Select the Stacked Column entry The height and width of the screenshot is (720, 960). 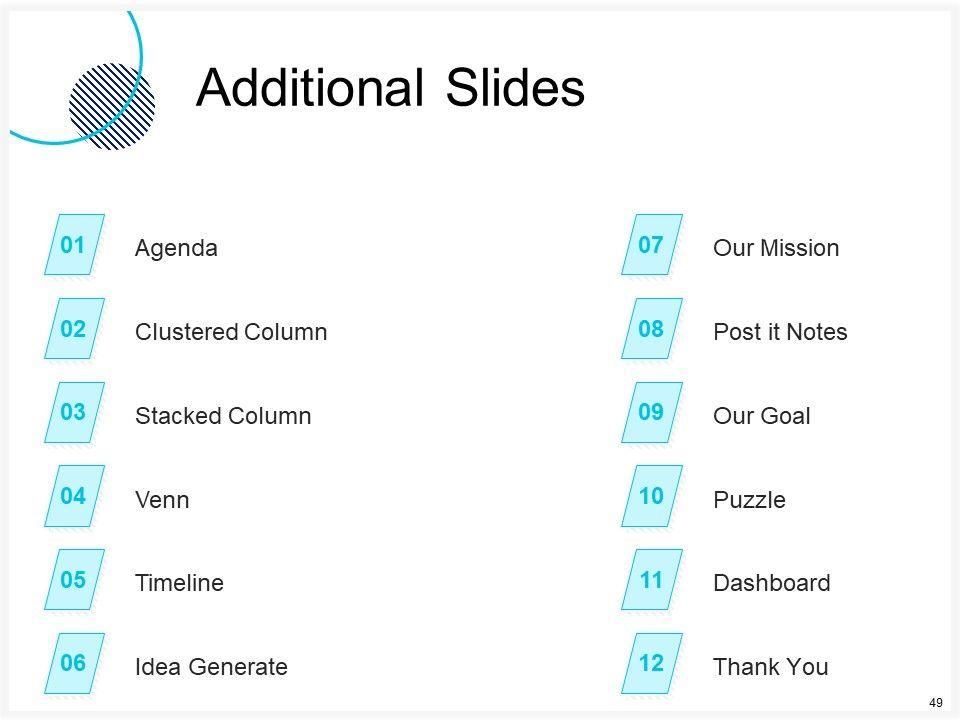click(x=223, y=416)
